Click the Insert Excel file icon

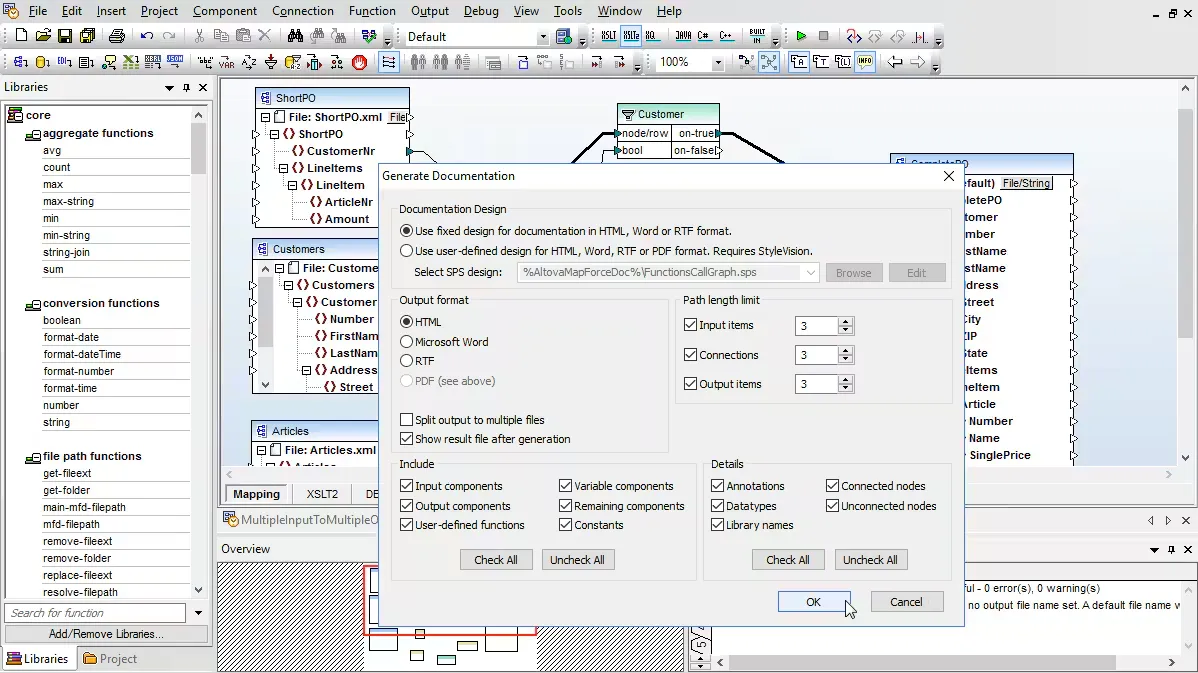131,63
